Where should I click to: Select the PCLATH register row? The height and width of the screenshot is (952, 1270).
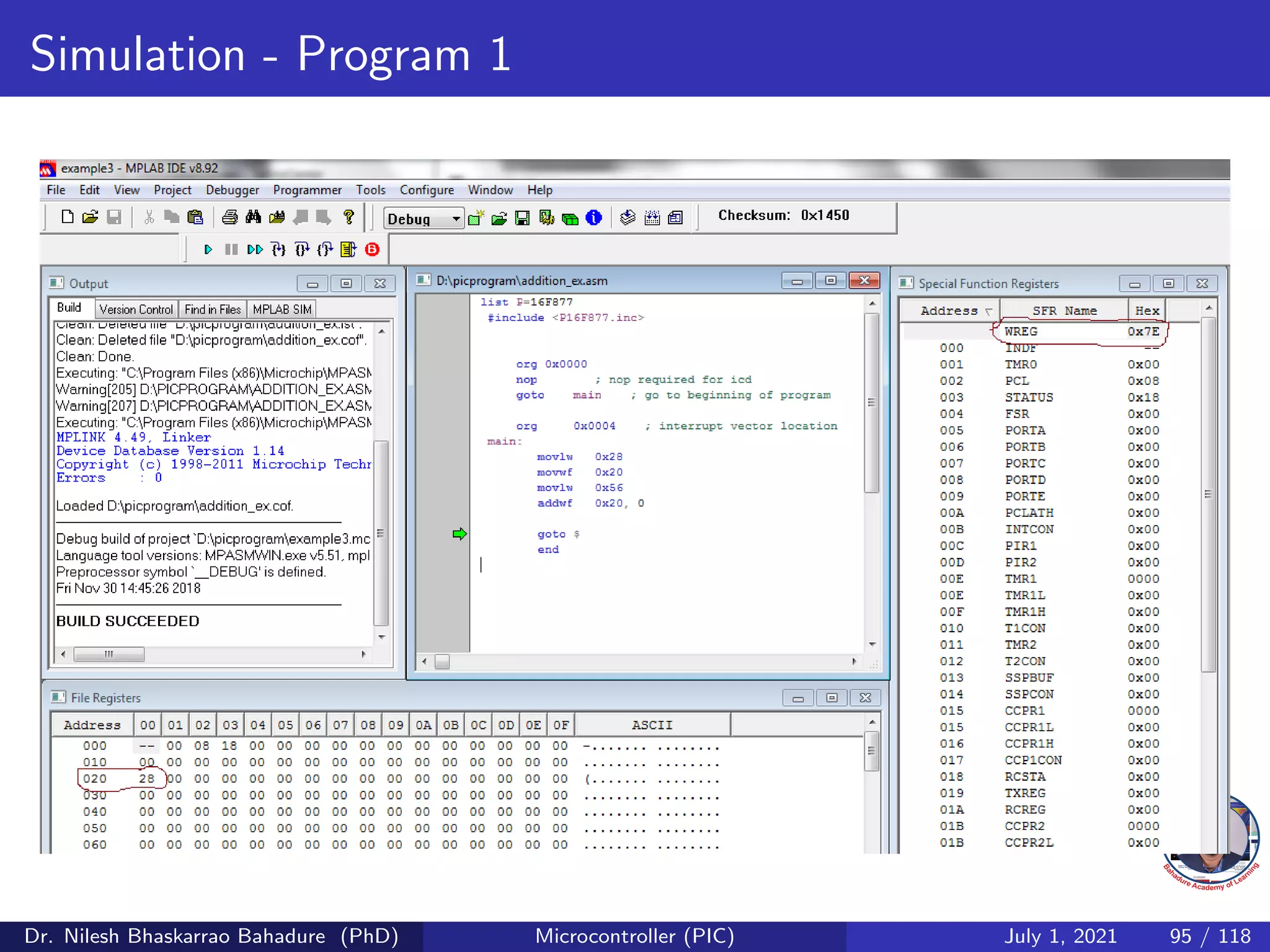click(1050, 513)
